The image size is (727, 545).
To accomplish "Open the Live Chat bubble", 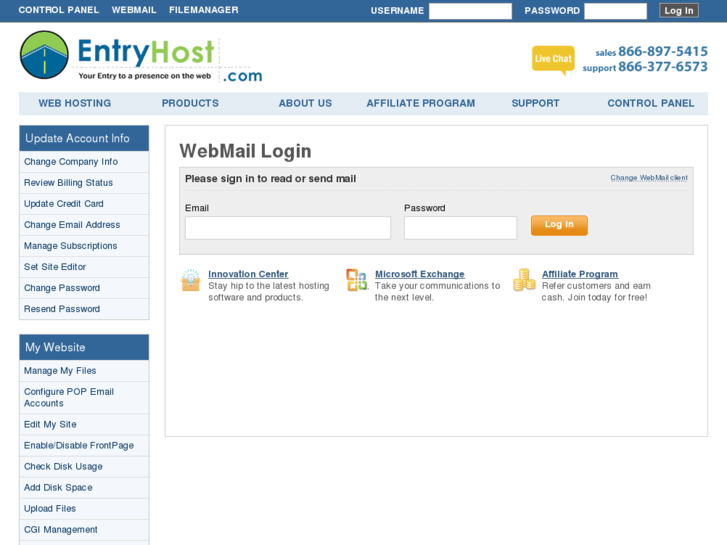I will click(553, 60).
